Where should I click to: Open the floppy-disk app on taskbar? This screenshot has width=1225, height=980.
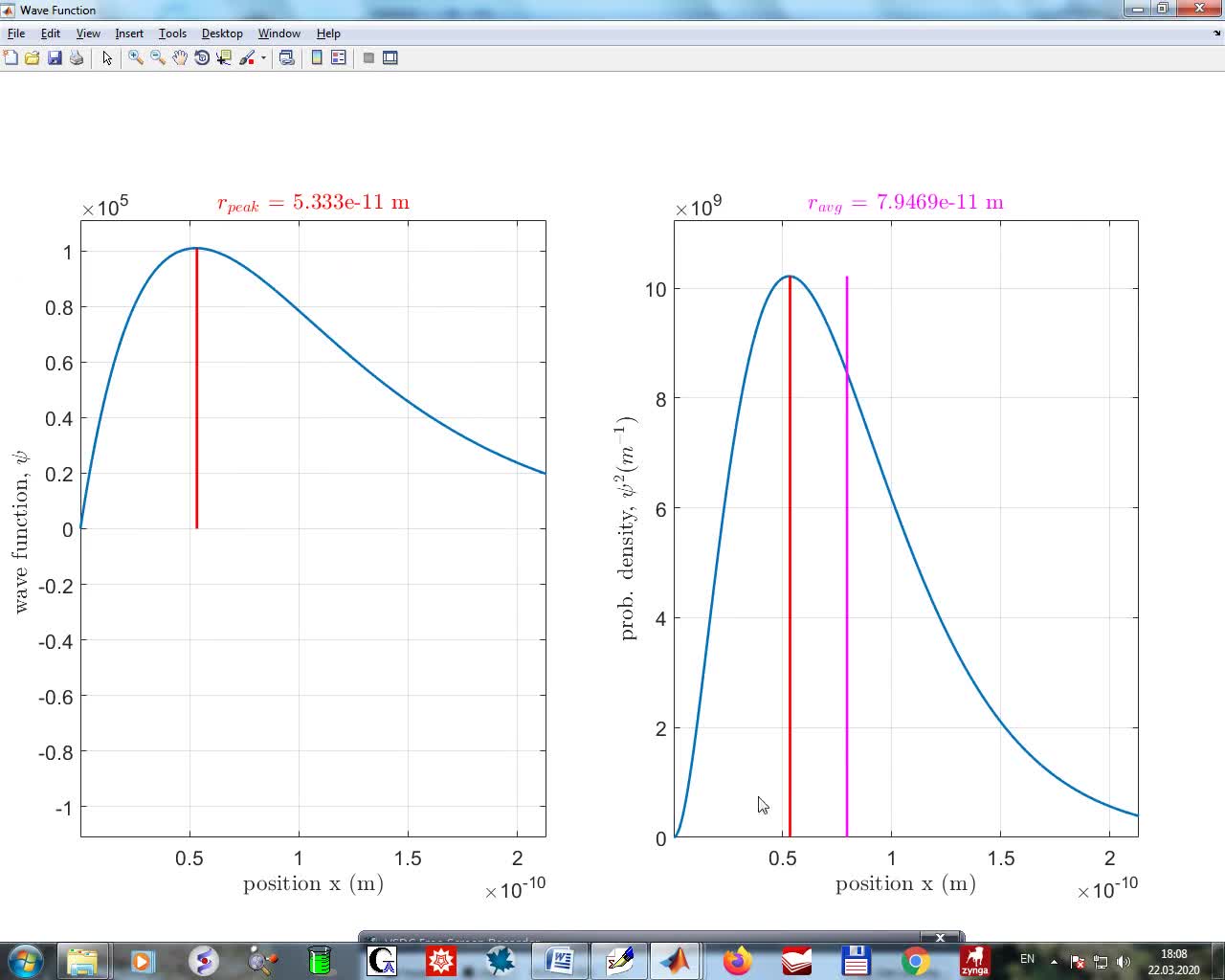pyautogui.click(x=856, y=960)
